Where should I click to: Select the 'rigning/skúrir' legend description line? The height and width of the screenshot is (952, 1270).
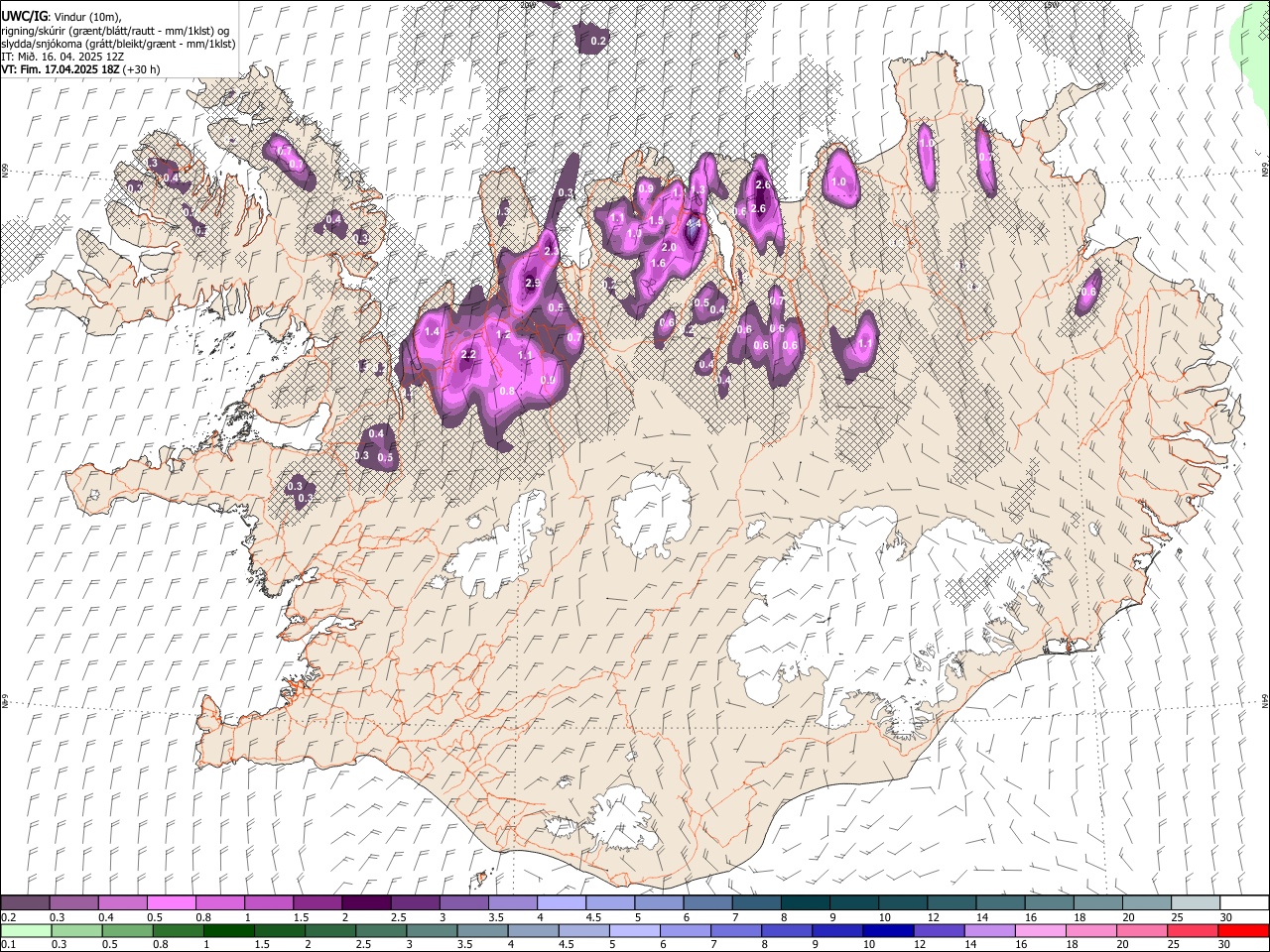tap(116, 31)
